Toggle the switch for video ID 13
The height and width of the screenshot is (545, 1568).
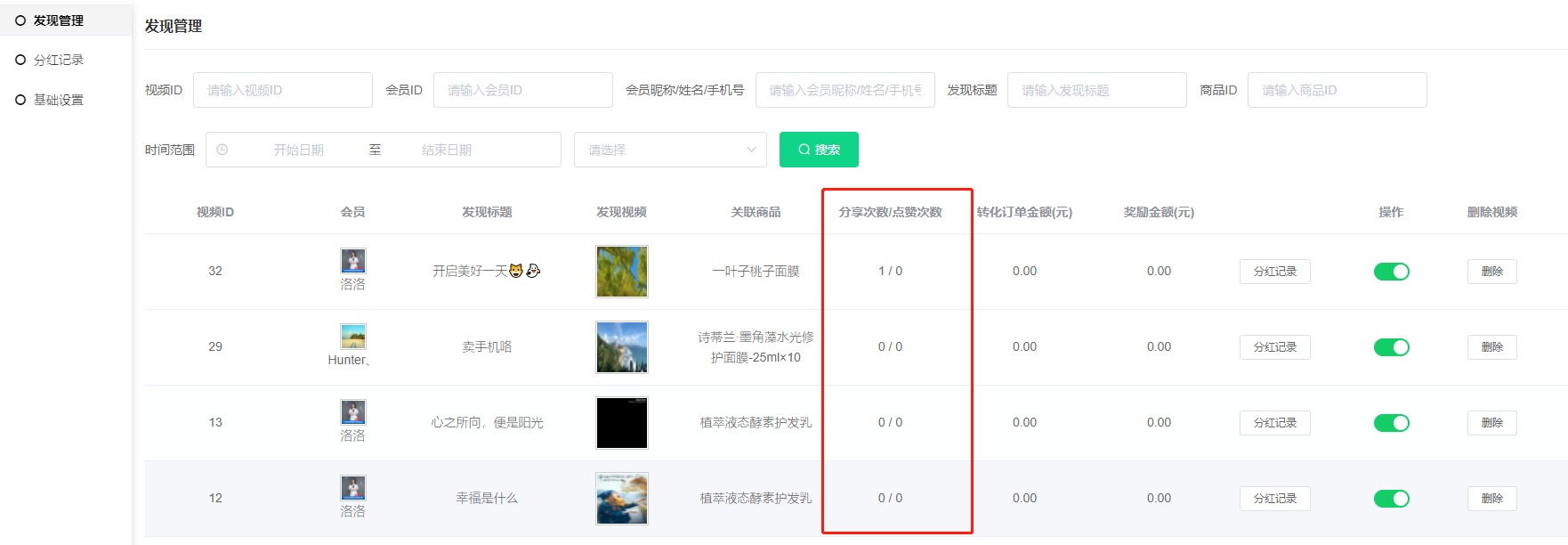1392,423
